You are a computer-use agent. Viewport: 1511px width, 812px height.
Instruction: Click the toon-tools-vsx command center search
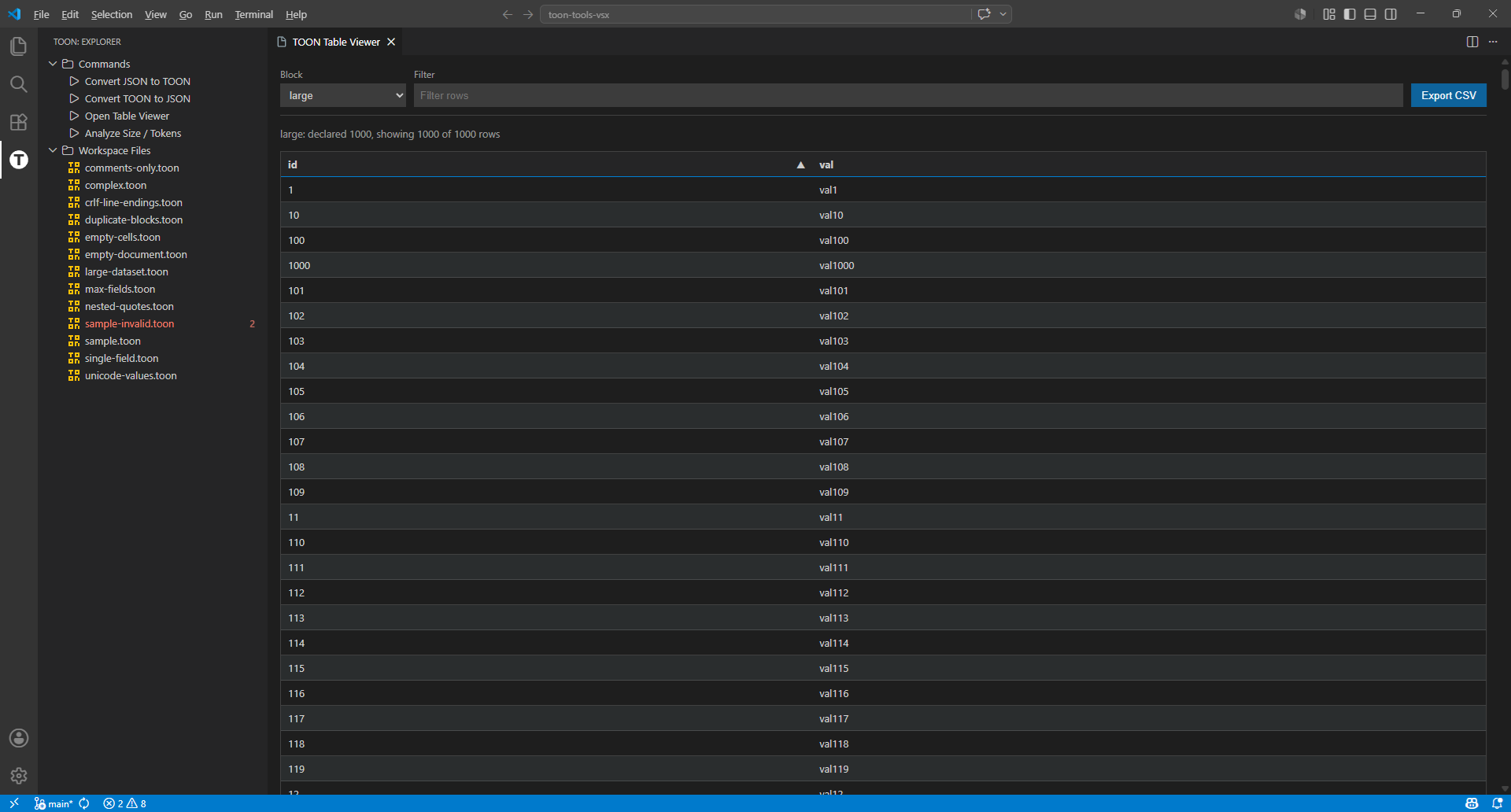(x=755, y=14)
